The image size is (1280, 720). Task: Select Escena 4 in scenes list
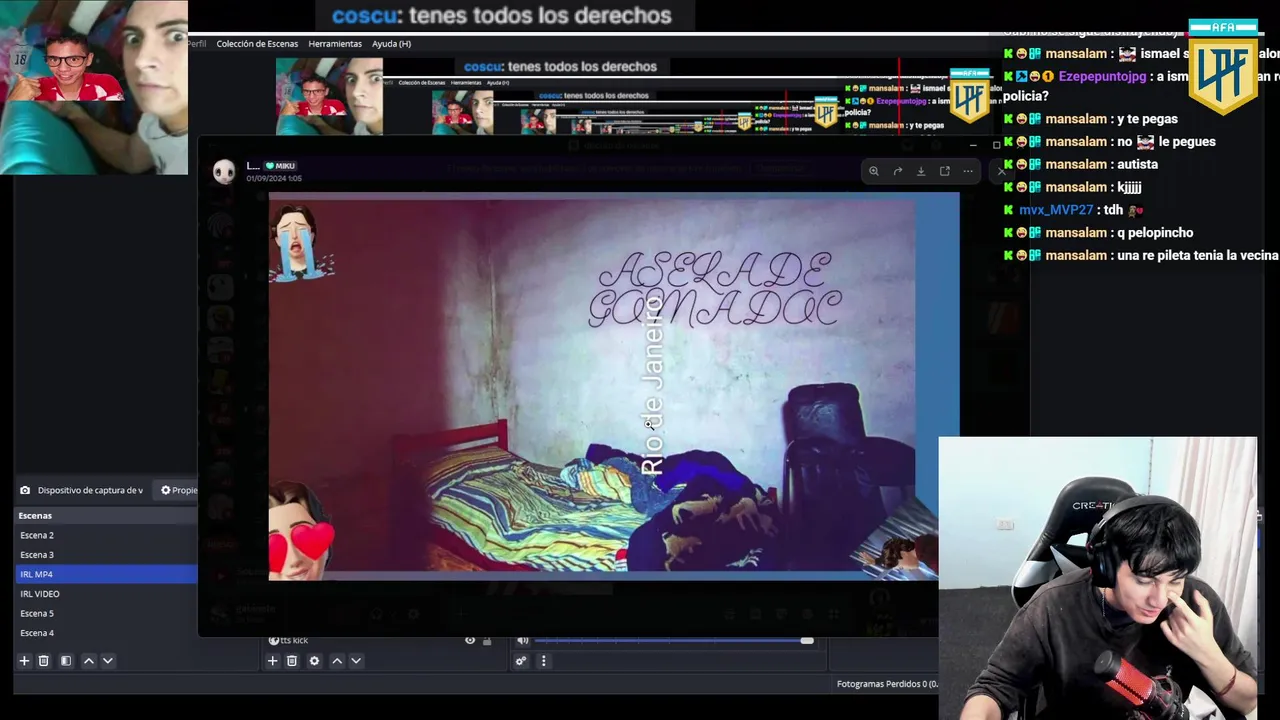[107, 633]
